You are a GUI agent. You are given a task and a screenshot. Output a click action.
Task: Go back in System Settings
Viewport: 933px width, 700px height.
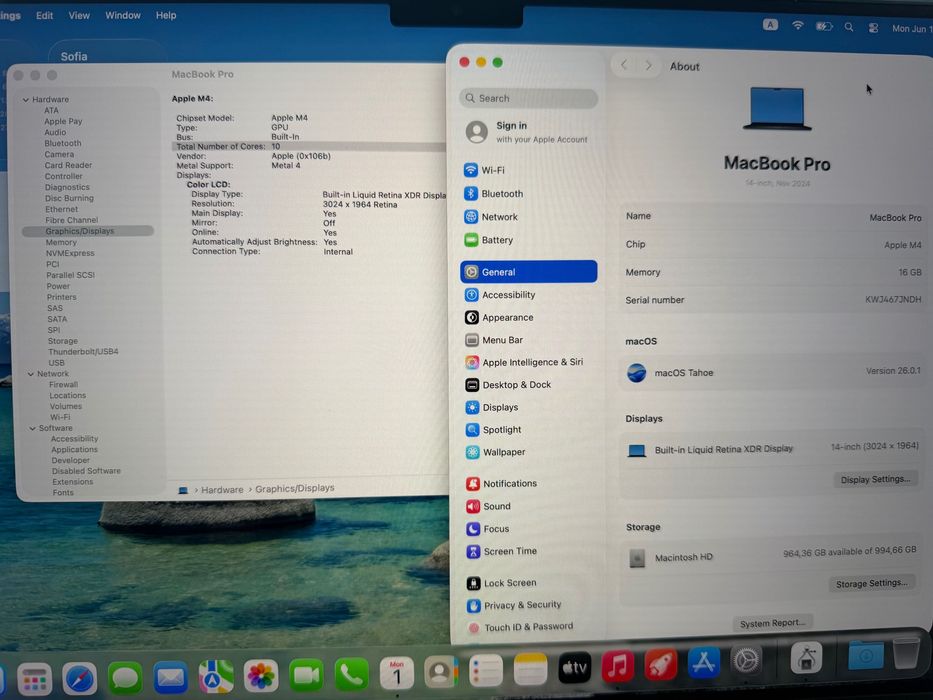click(624, 65)
